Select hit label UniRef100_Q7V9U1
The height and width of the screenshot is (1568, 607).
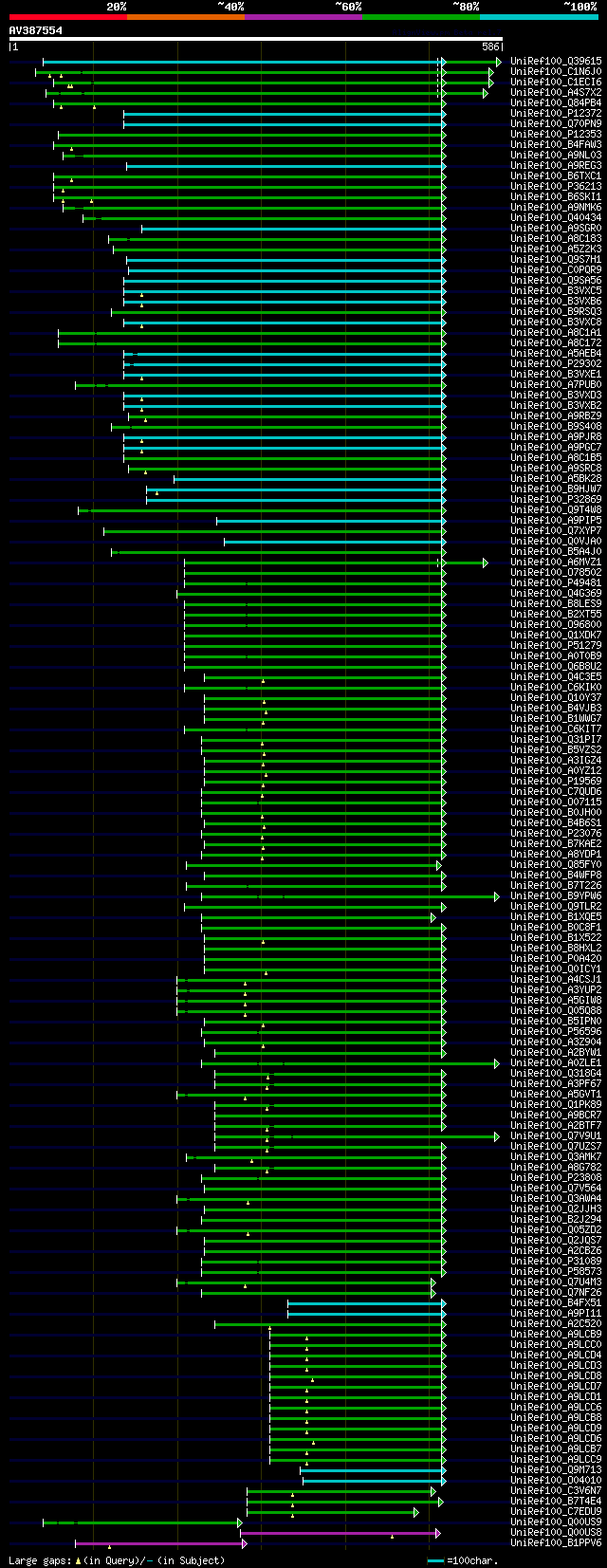(x=556, y=1135)
